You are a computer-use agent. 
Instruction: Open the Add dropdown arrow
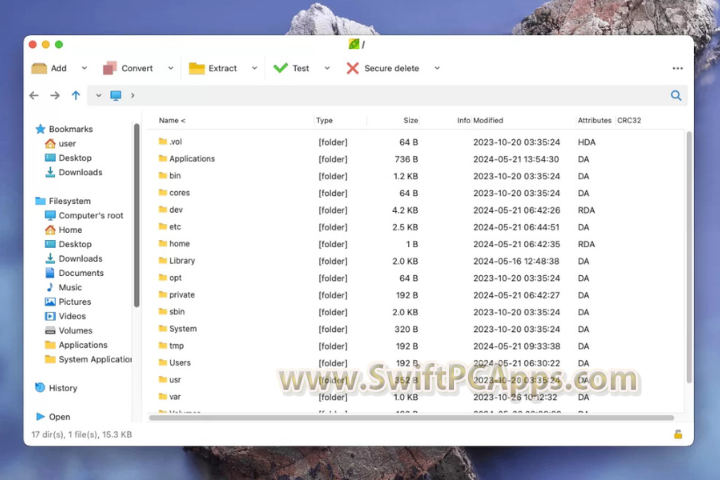tap(84, 68)
